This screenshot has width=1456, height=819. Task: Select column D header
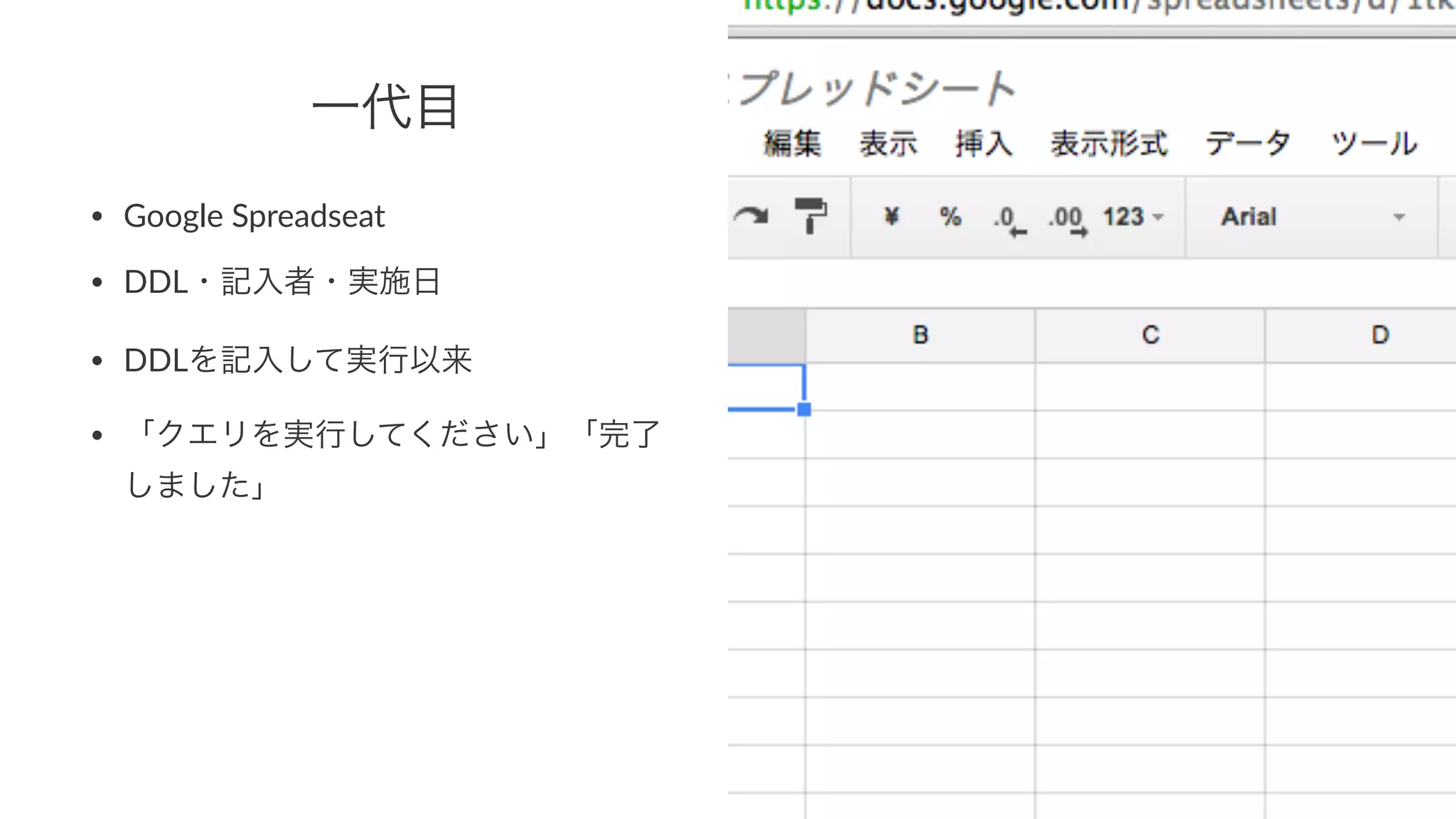[1361, 335]
